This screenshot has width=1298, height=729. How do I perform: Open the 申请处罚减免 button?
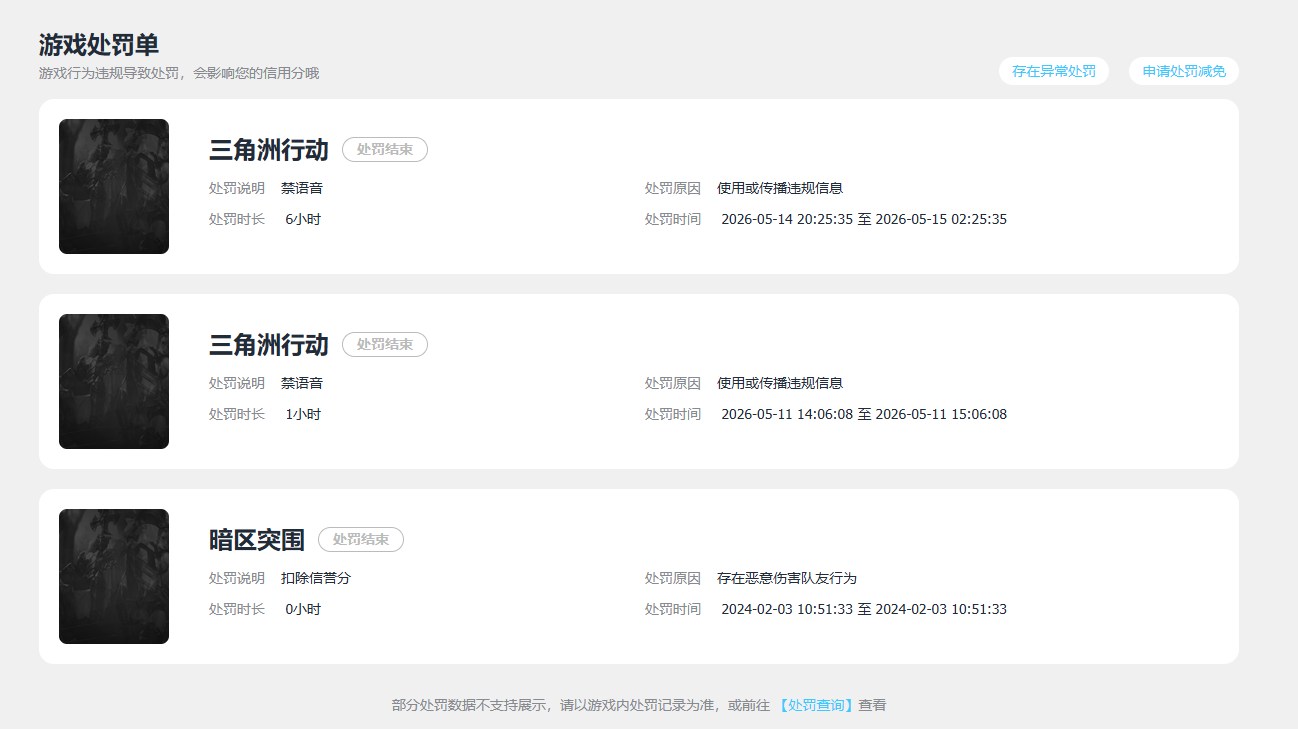(x=1184, y=71)
